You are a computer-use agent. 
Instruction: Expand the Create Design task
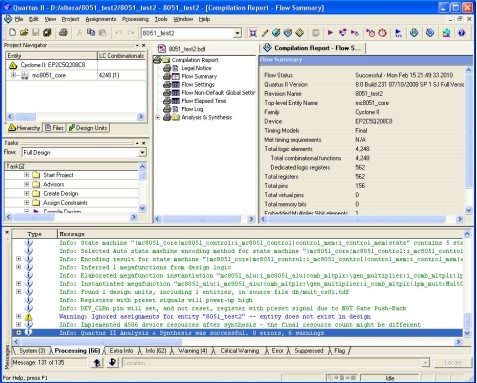[x=27, y=193]
